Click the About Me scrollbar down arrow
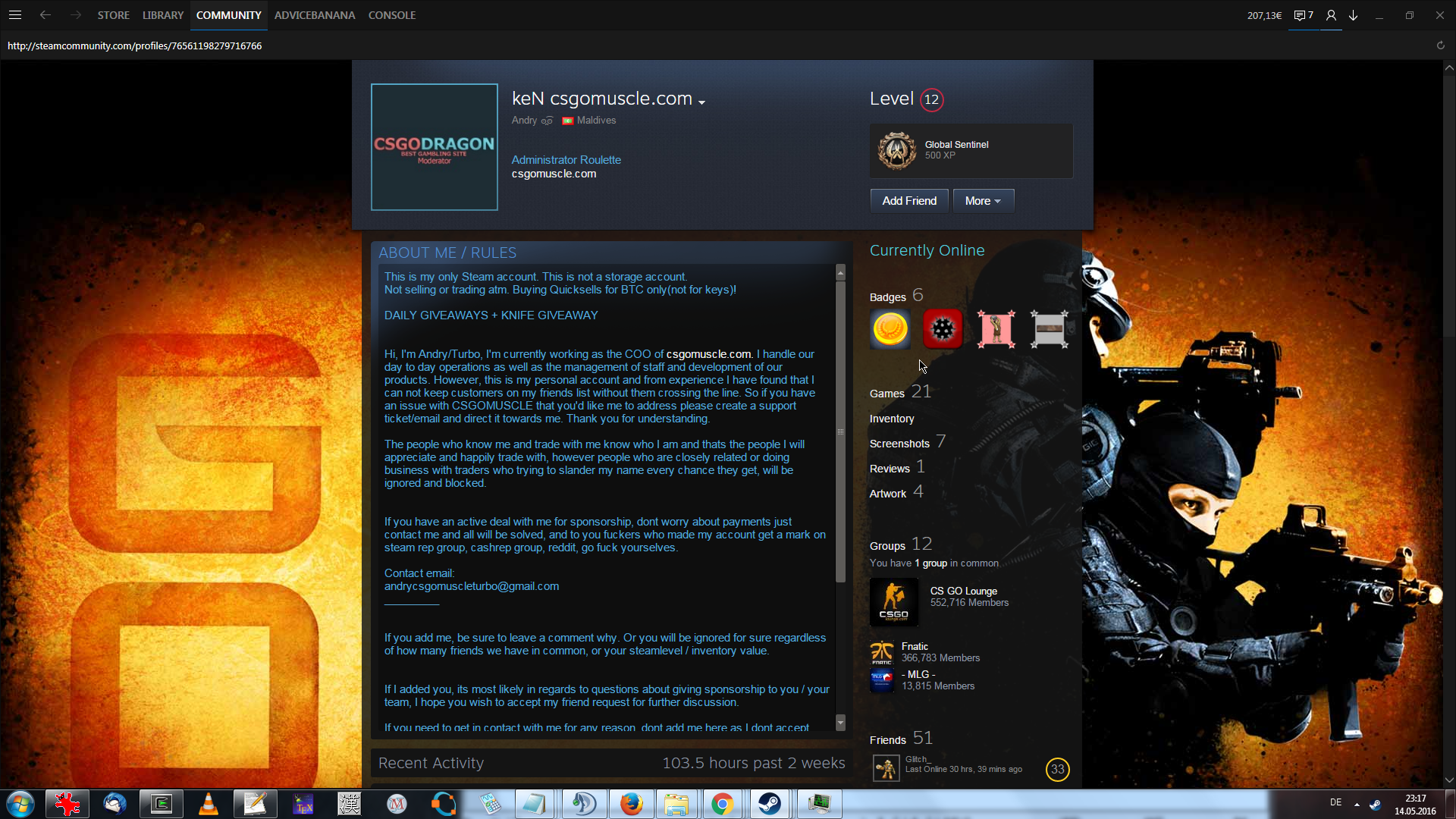The image size is (1456, 819). point(840,723)
